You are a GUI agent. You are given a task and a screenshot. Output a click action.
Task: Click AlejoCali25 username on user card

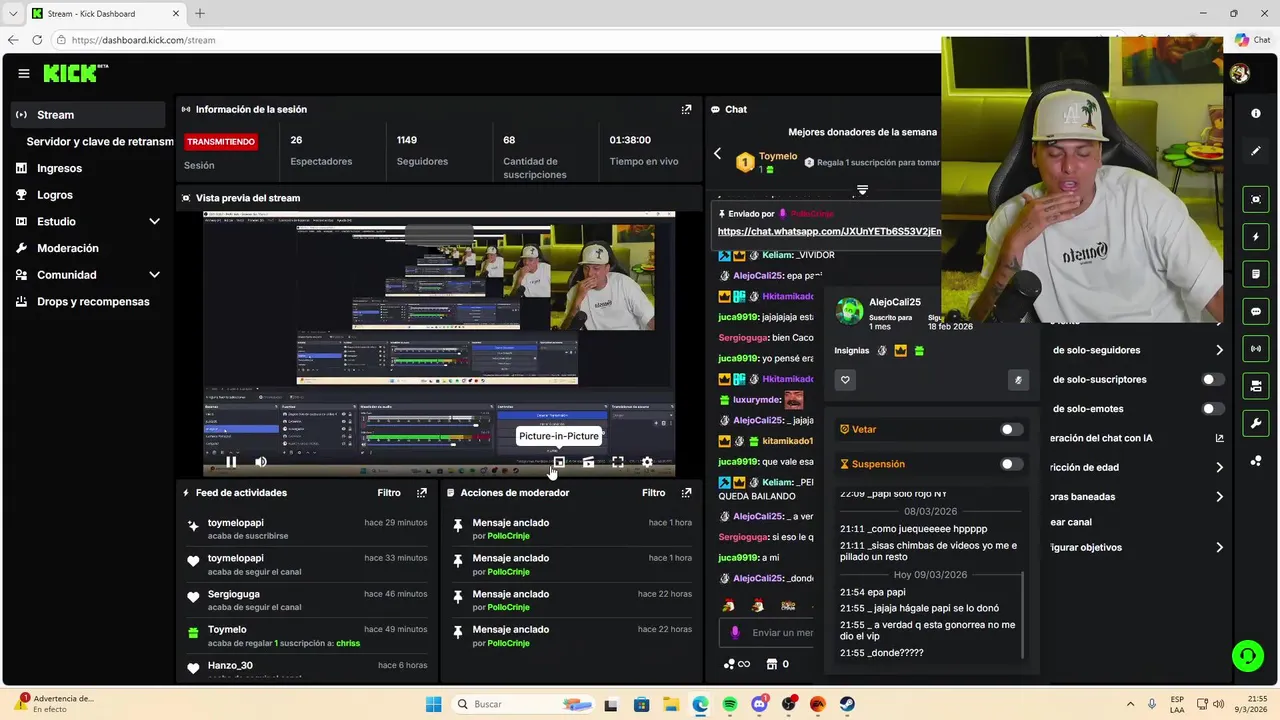pos(895,302)
